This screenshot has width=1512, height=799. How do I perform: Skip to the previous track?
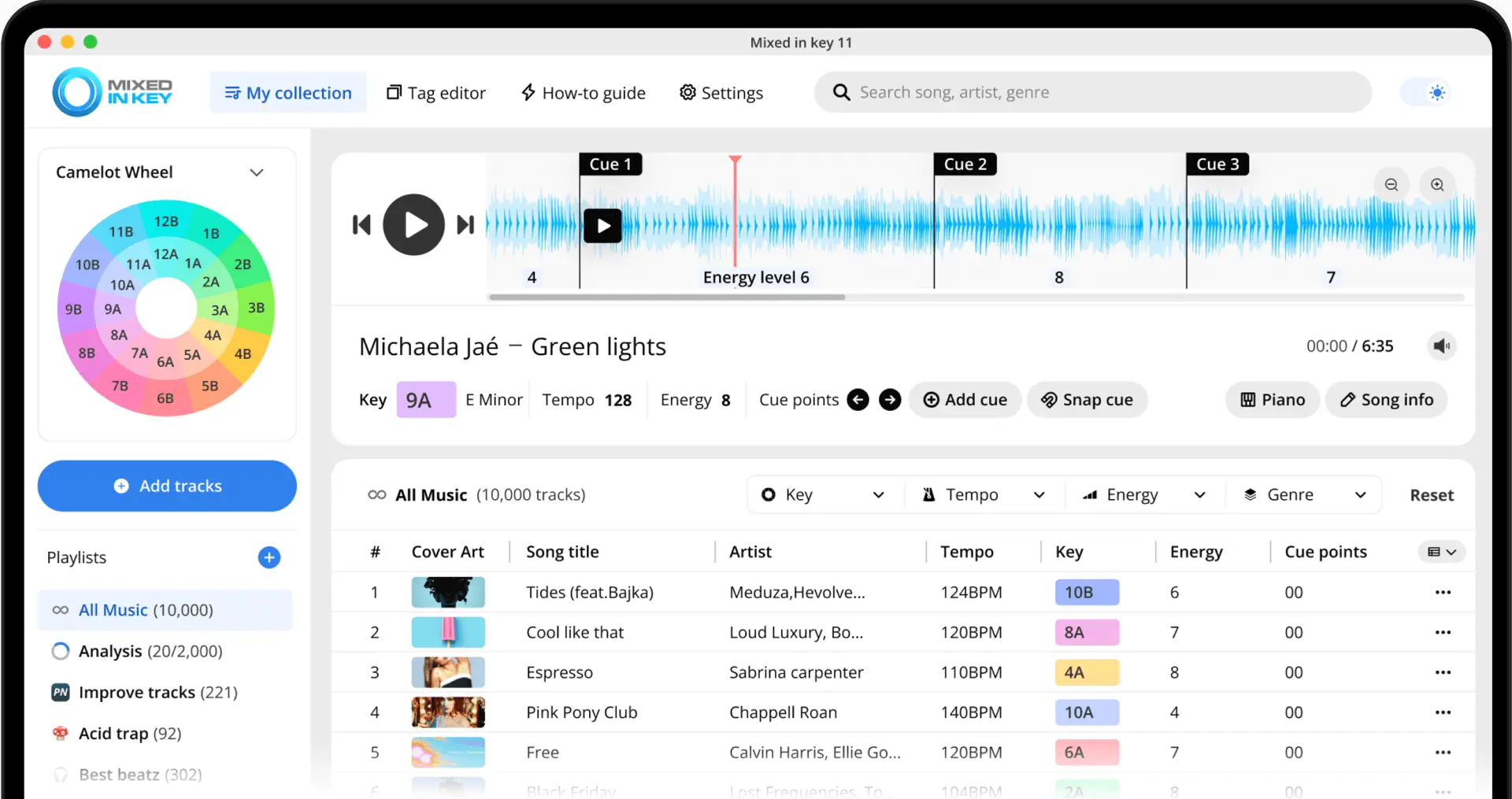pos(361,225)
